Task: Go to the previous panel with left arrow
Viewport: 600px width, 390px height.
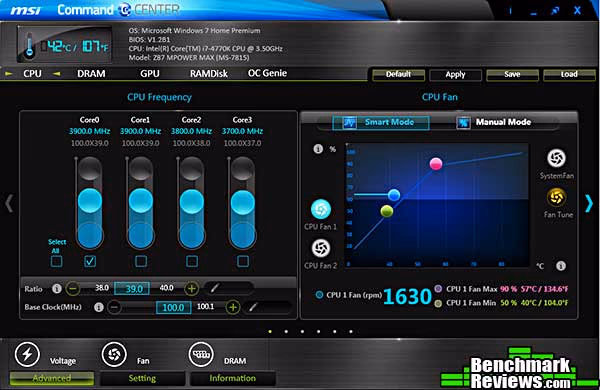Action: [x=9, y=203]
